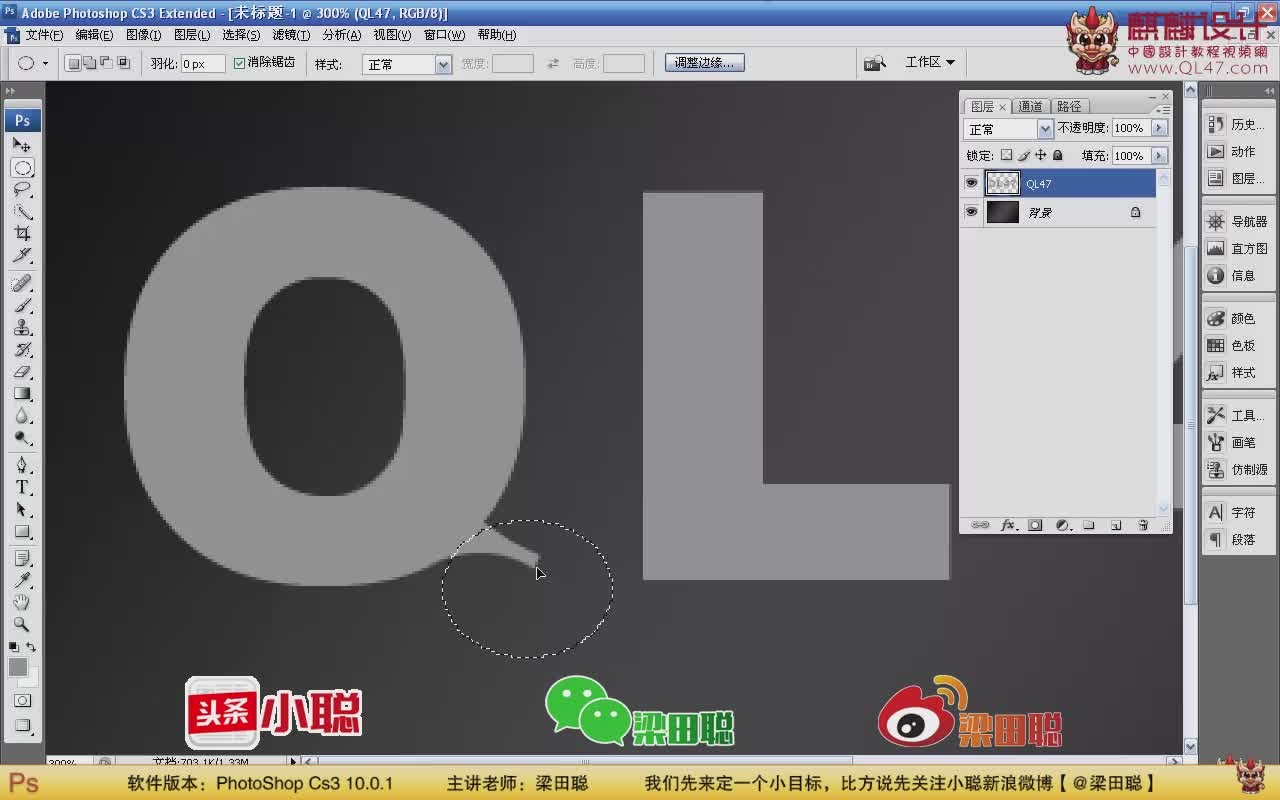Select the History Brush tool
The image size is (1280, 800).
pos(22,350)
